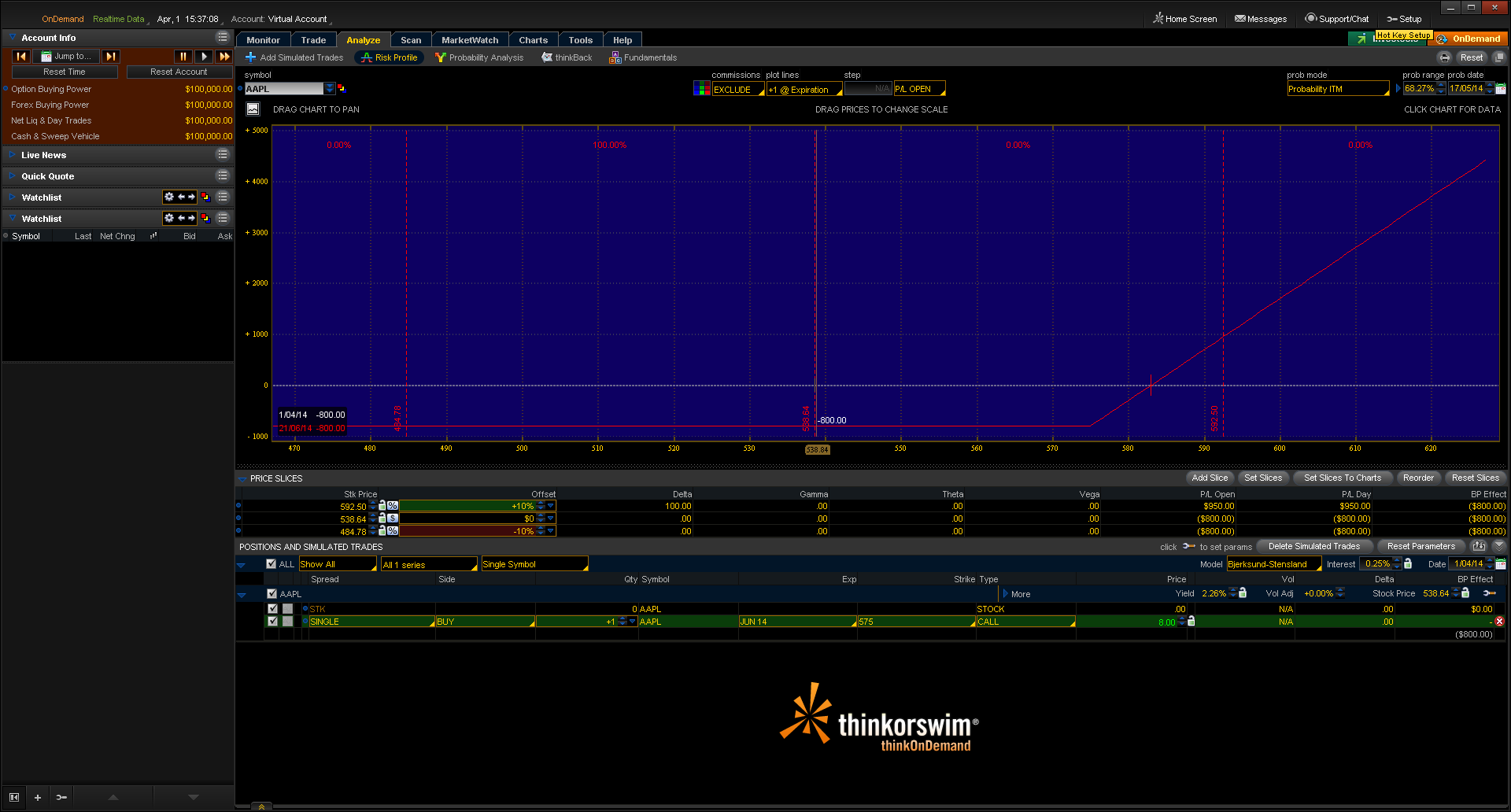Toggle the AAPL group checkbox
Screen dimensions: 1511x812
(272, 594)
